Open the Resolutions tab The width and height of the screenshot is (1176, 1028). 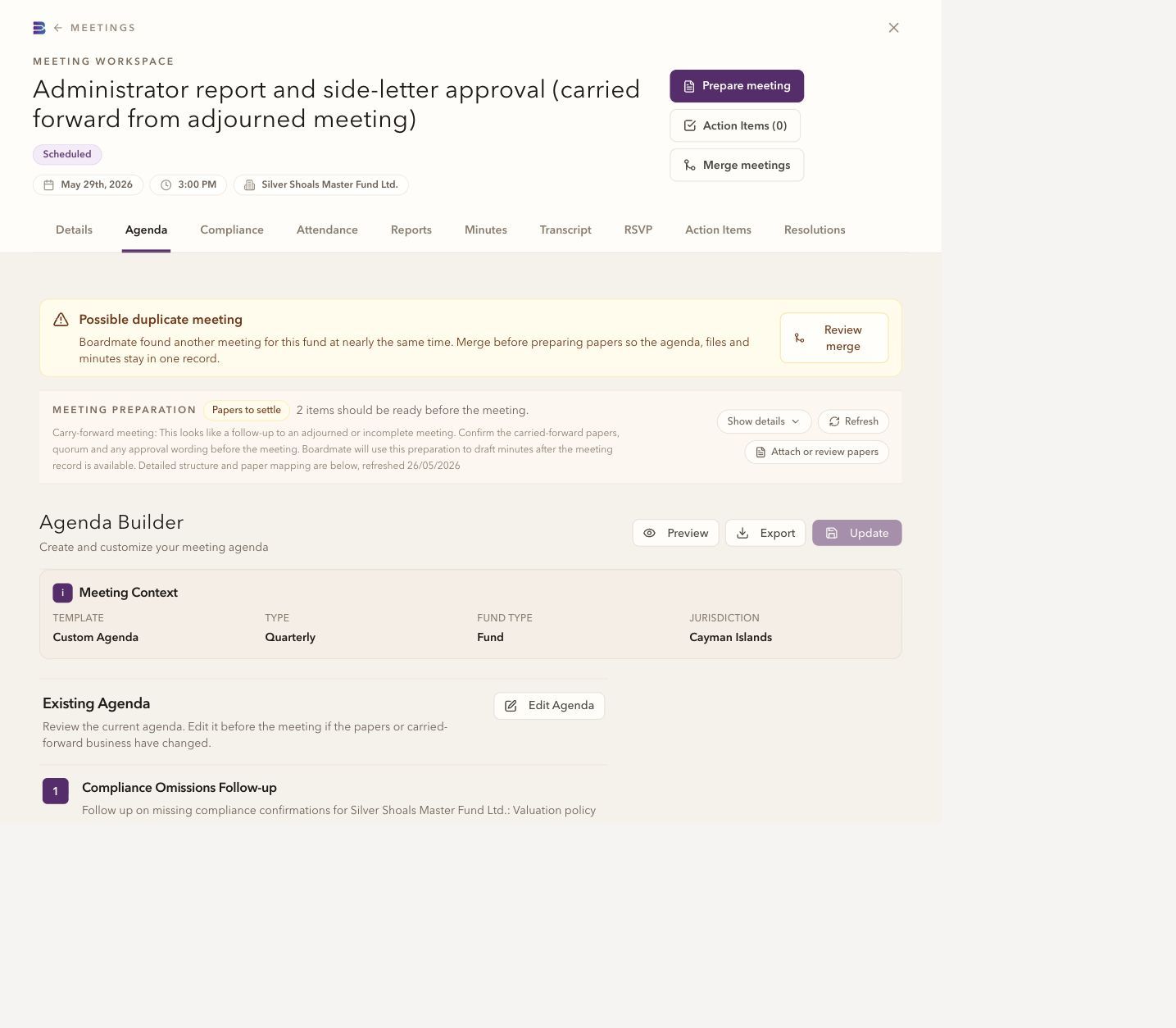click(815, 230)
